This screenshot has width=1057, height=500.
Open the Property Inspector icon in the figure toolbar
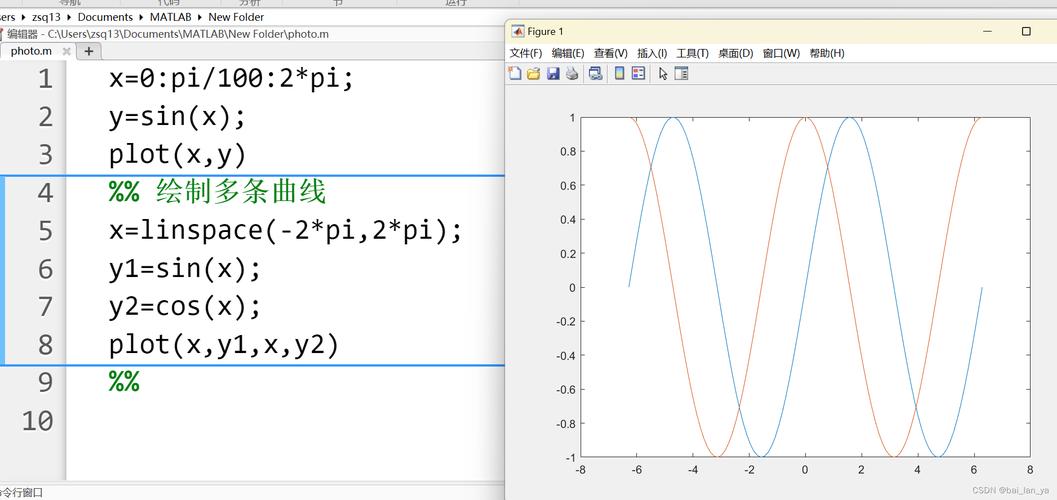click(682, 74)
